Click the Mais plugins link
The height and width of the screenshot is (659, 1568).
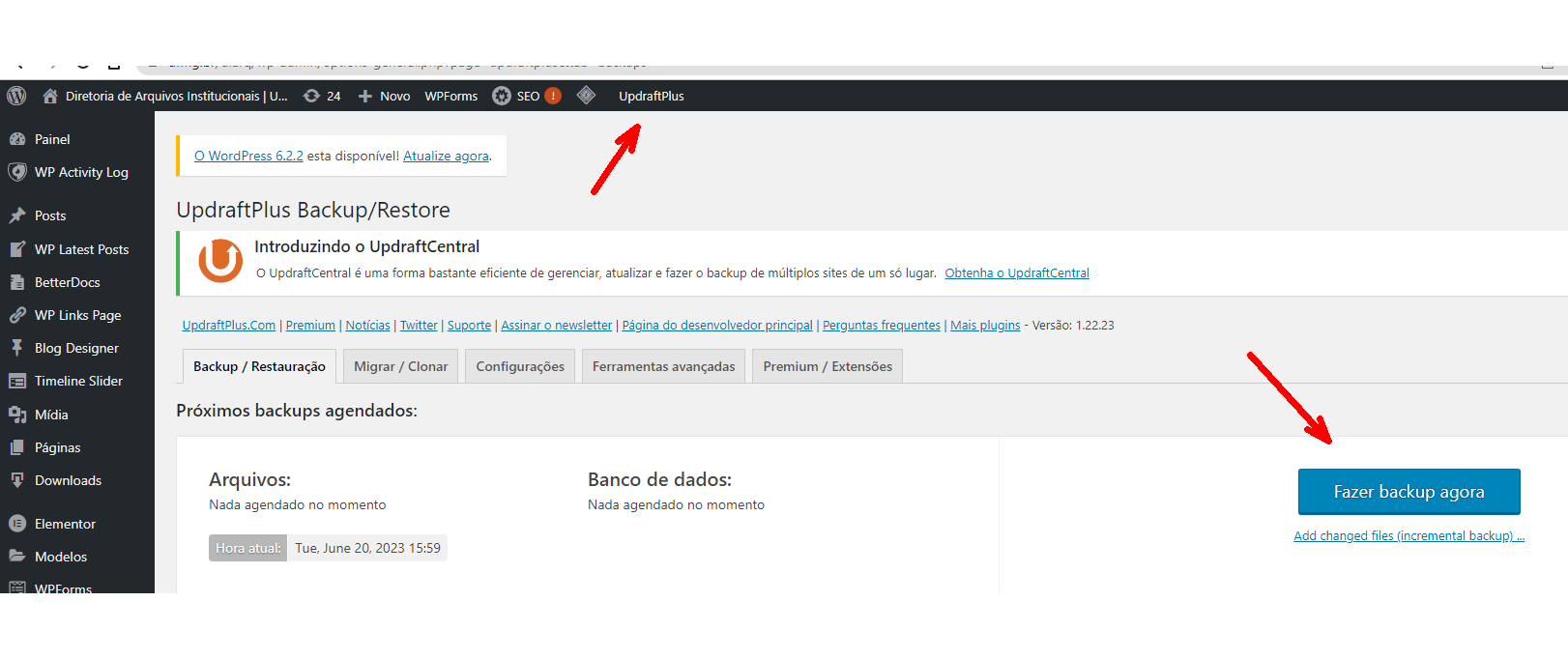985,326
